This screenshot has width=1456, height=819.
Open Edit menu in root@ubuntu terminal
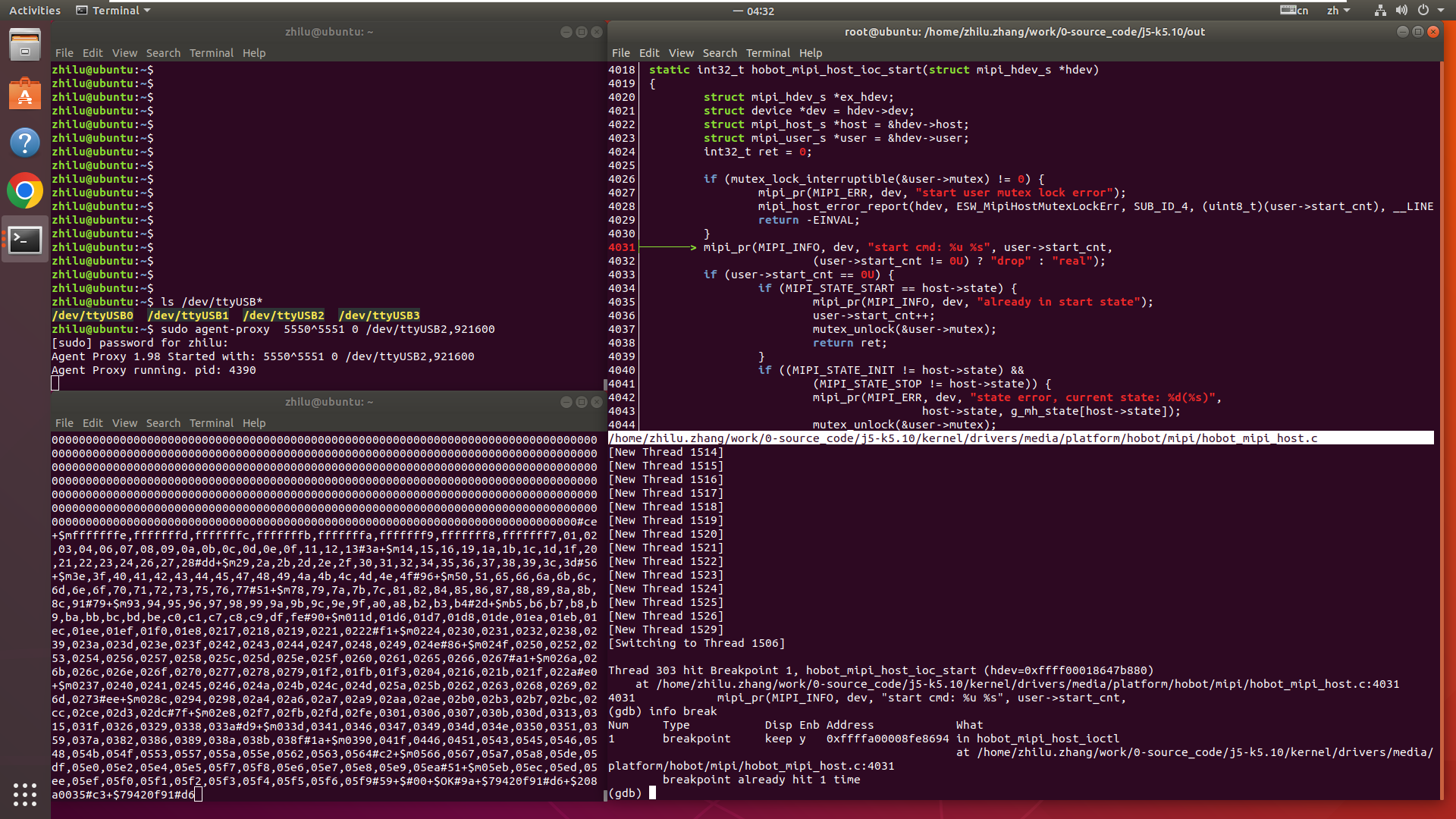coord(649,53)
